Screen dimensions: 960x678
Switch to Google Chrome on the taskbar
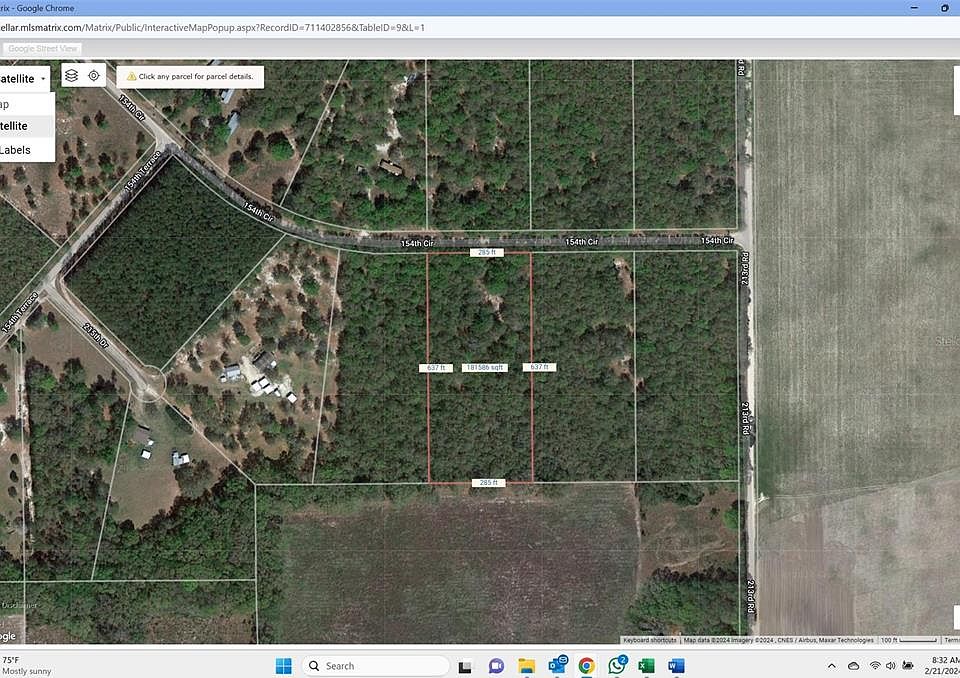(587, 666)
